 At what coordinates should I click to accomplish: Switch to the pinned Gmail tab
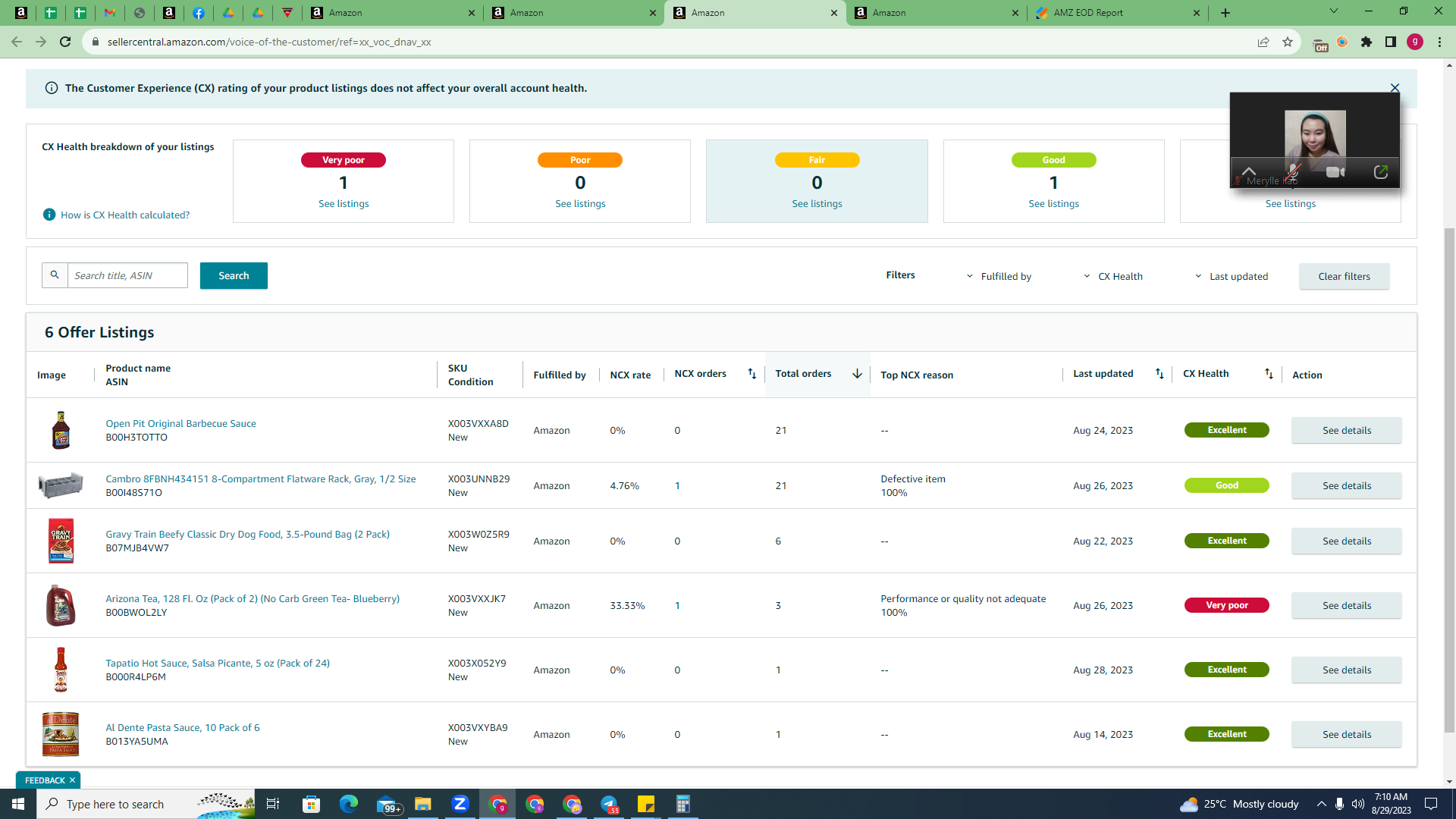click(x=110, y=13)
